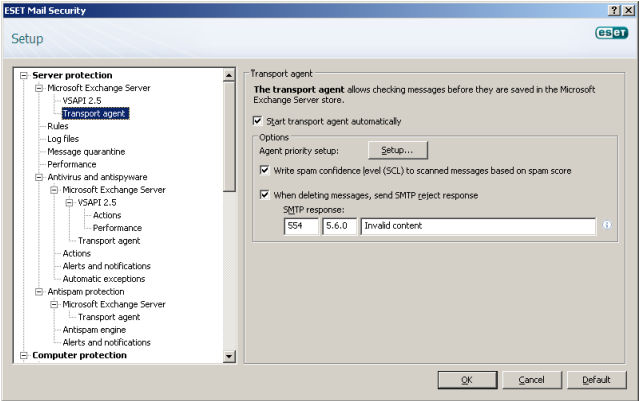
Task: Select Transport agent under Antispam protection
Action: coord(109,317)
